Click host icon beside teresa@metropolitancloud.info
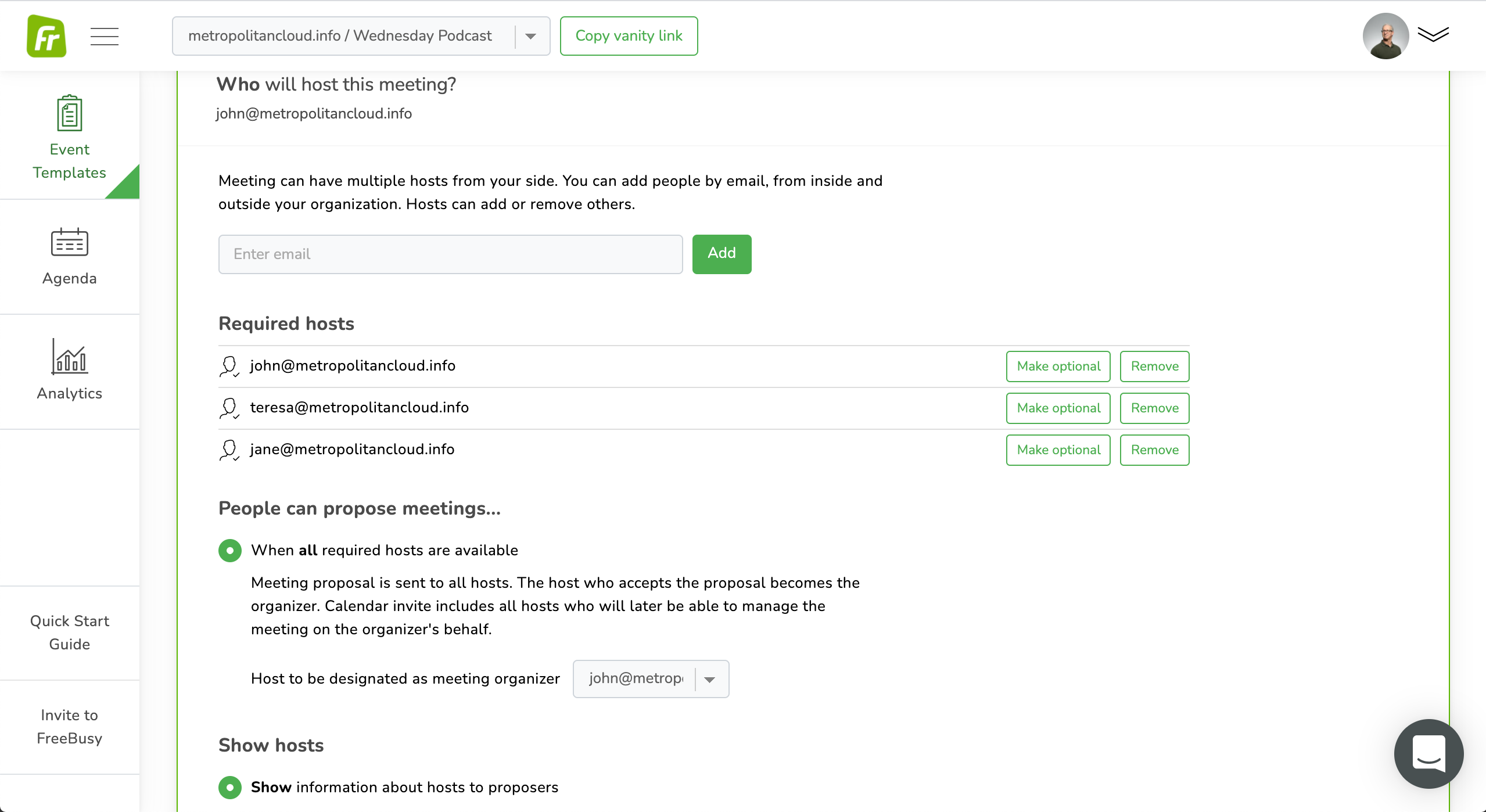The width and height of the screenshot is (1486, 812). [x=229, y=408]
